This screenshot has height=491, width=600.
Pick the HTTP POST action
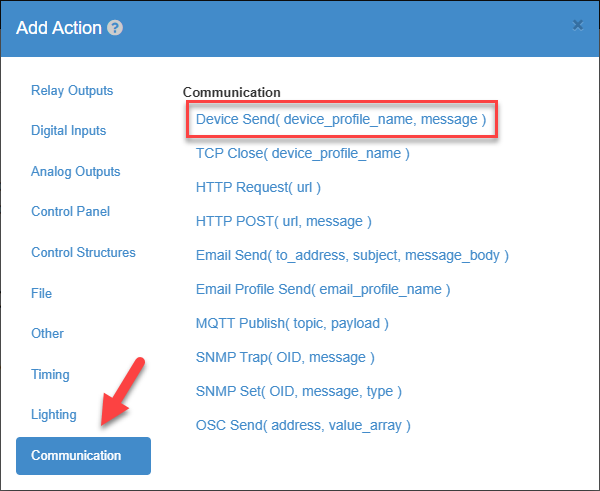284,222
